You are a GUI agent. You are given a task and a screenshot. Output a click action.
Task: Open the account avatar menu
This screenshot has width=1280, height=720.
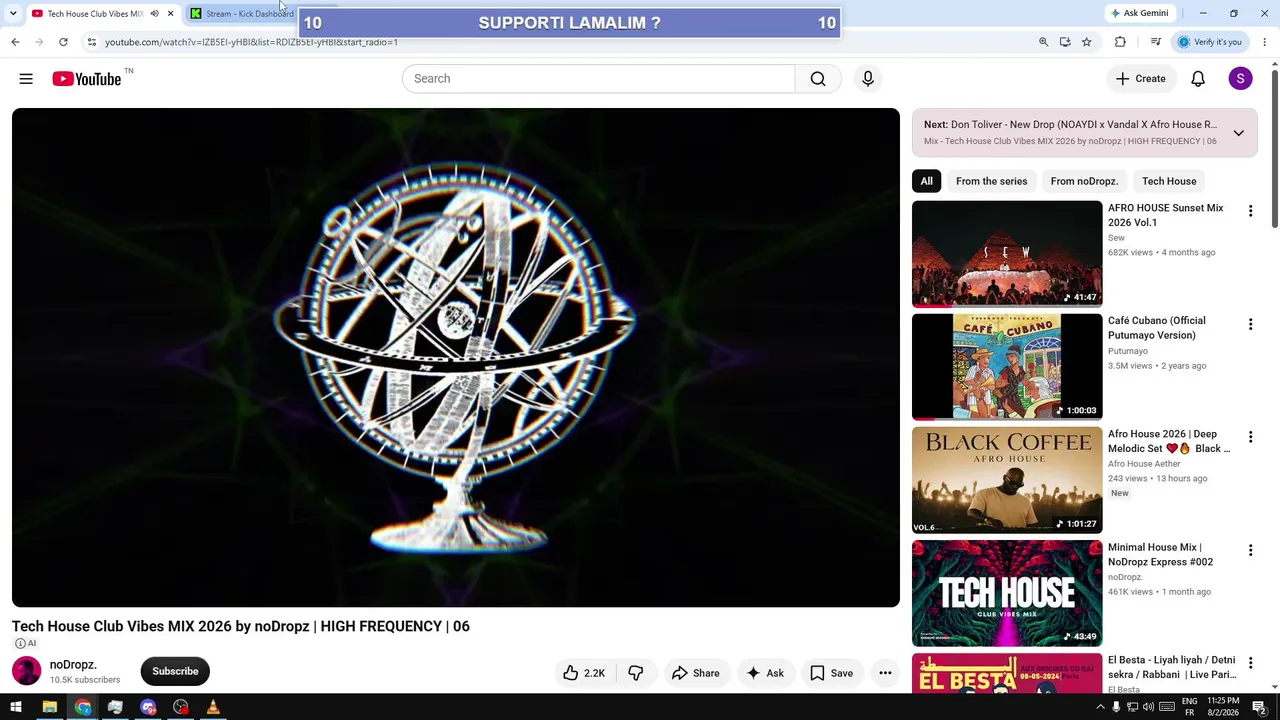coord(1240,79)
